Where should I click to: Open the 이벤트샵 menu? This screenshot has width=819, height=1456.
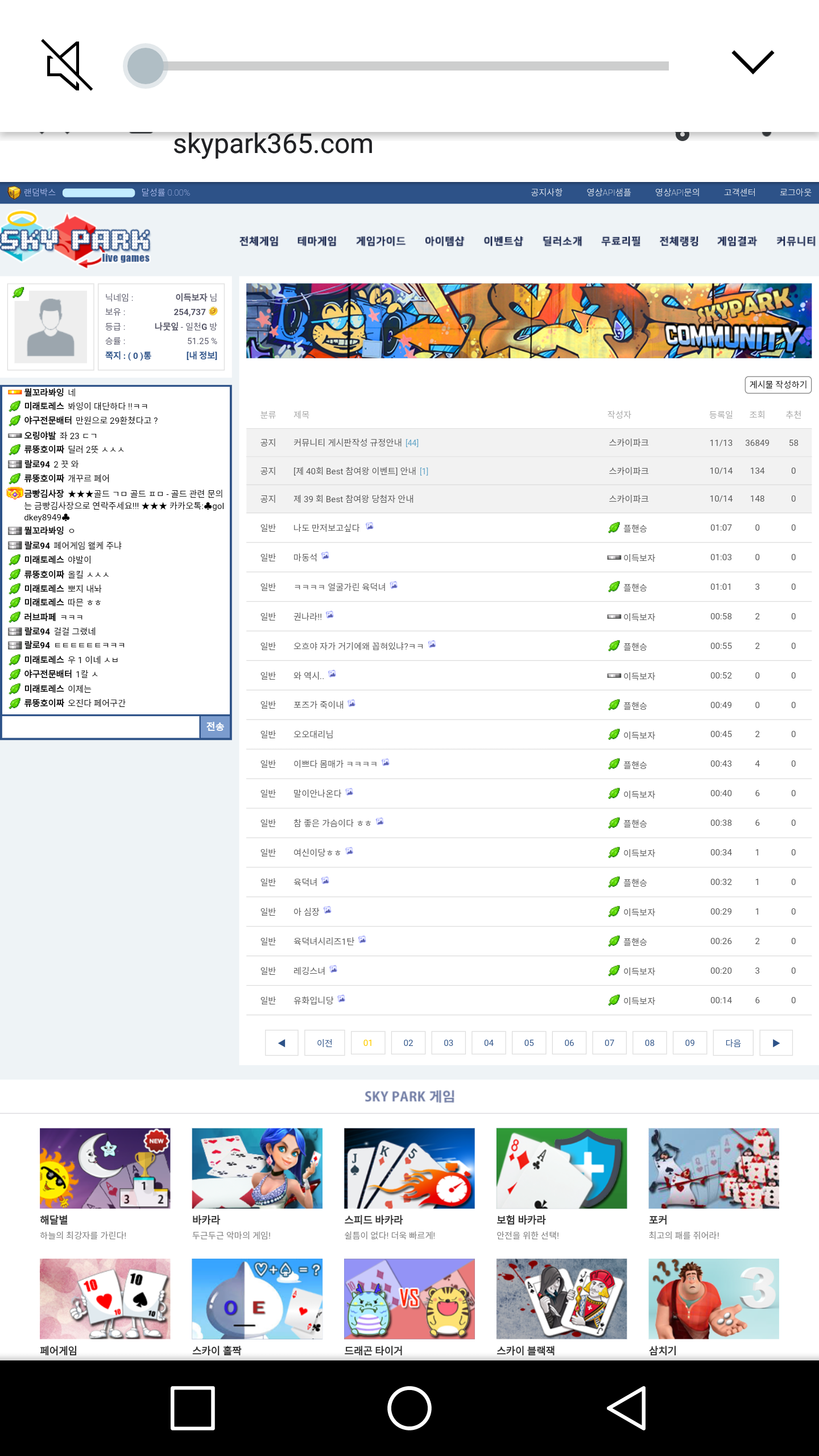pyautogui.click(x=503, y=241)
